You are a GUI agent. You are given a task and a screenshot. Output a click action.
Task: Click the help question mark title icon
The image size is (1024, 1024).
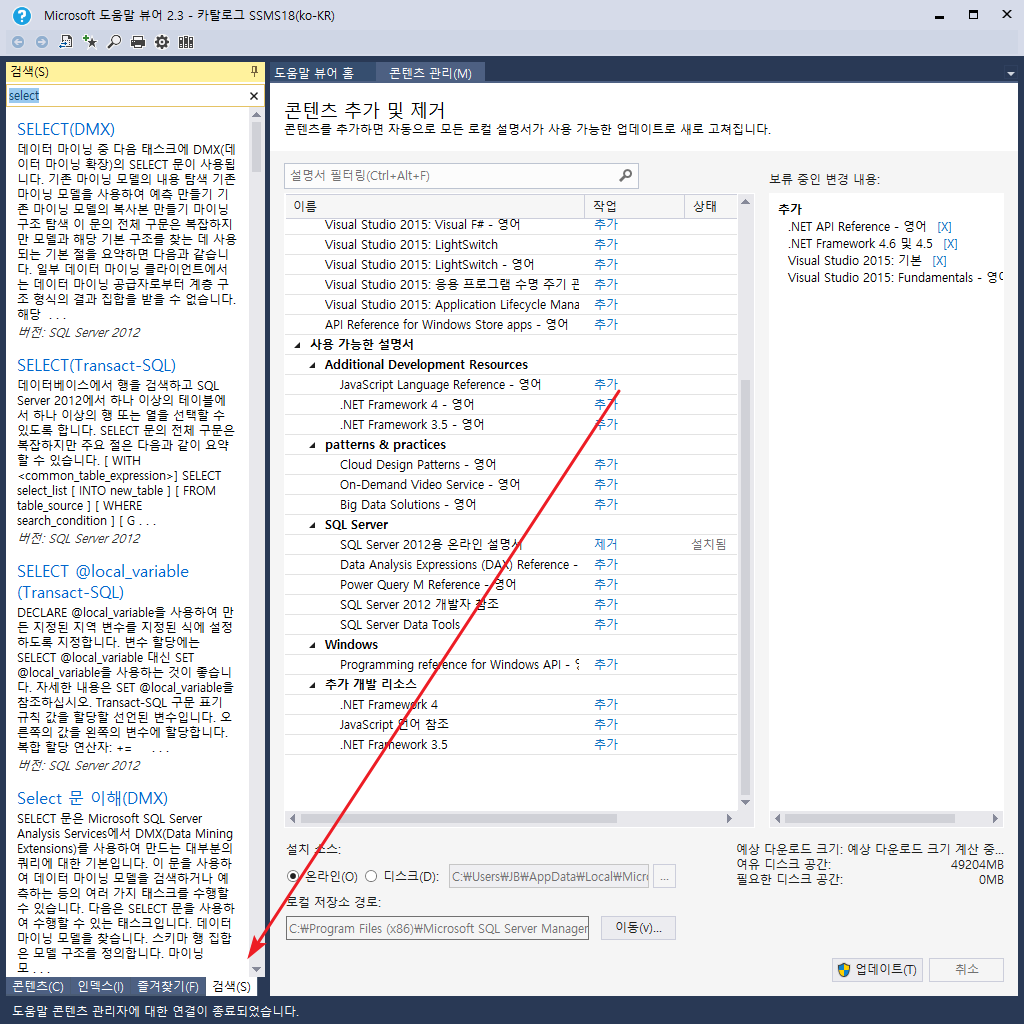[x=22, y=16]
